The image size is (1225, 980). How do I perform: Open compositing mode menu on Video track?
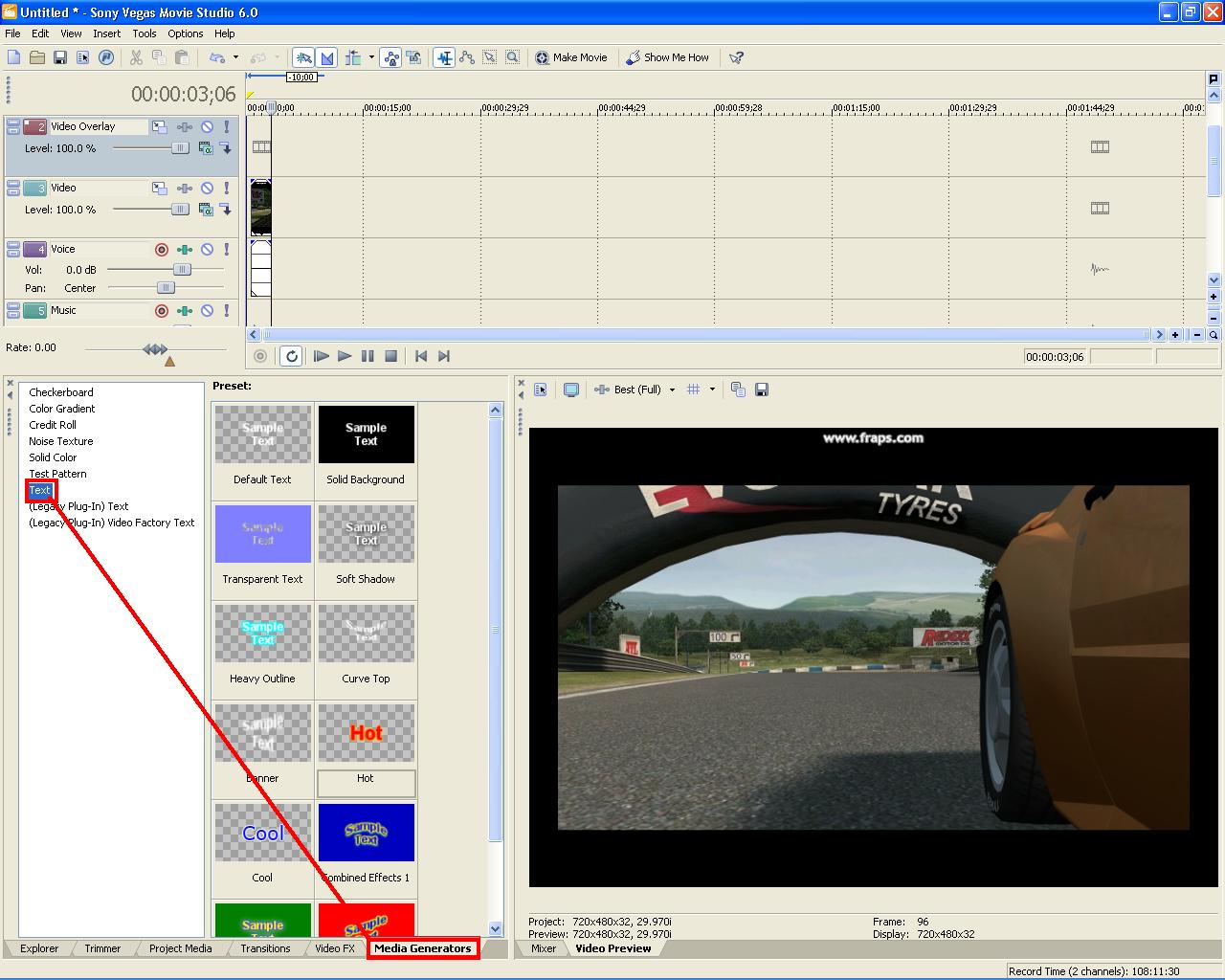(206, 210)
